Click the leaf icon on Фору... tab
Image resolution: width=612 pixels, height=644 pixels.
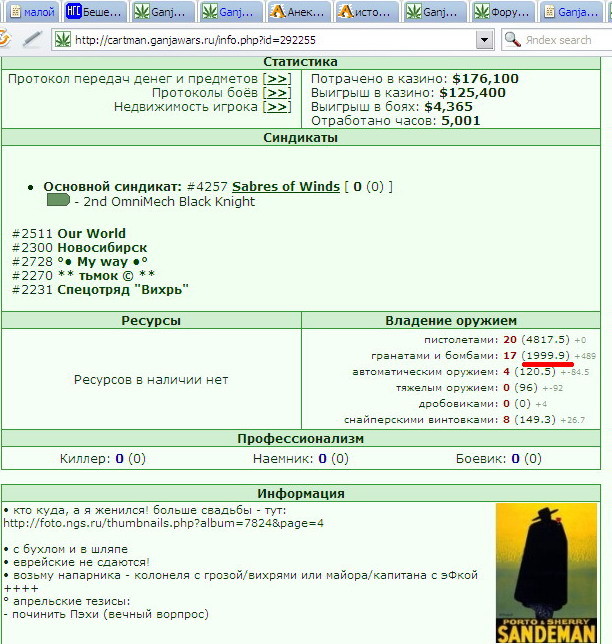coord(482,12)
